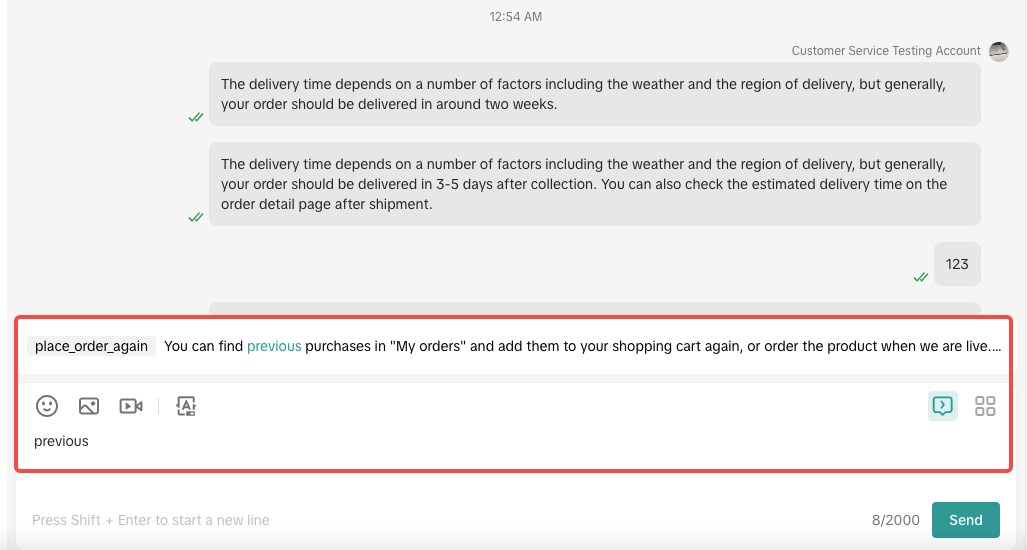
Task: Toggle the highlighted quick reply icon
Action: (942, 405)
